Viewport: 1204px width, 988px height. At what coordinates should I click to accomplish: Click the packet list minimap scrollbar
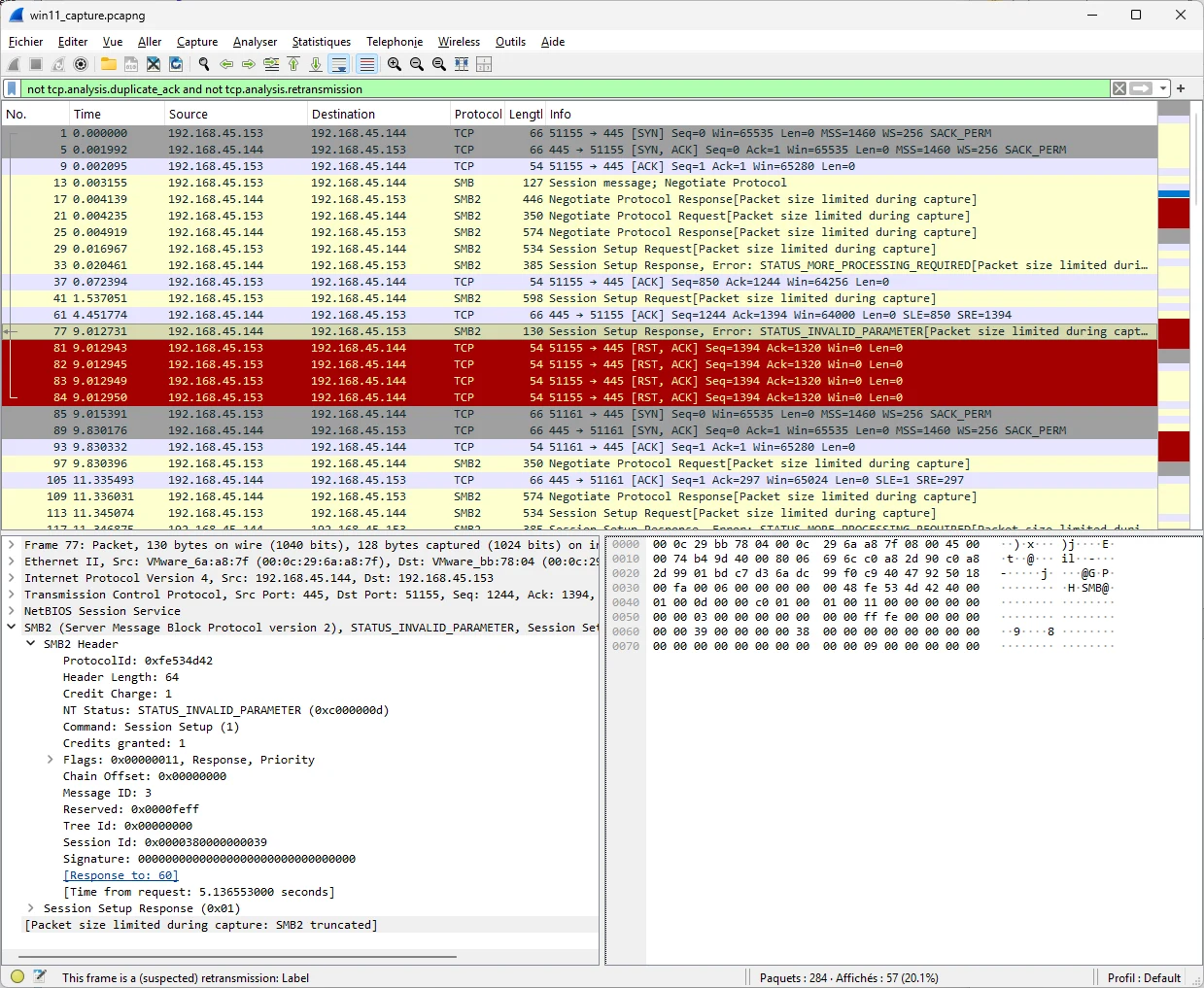click(1174, 316)
